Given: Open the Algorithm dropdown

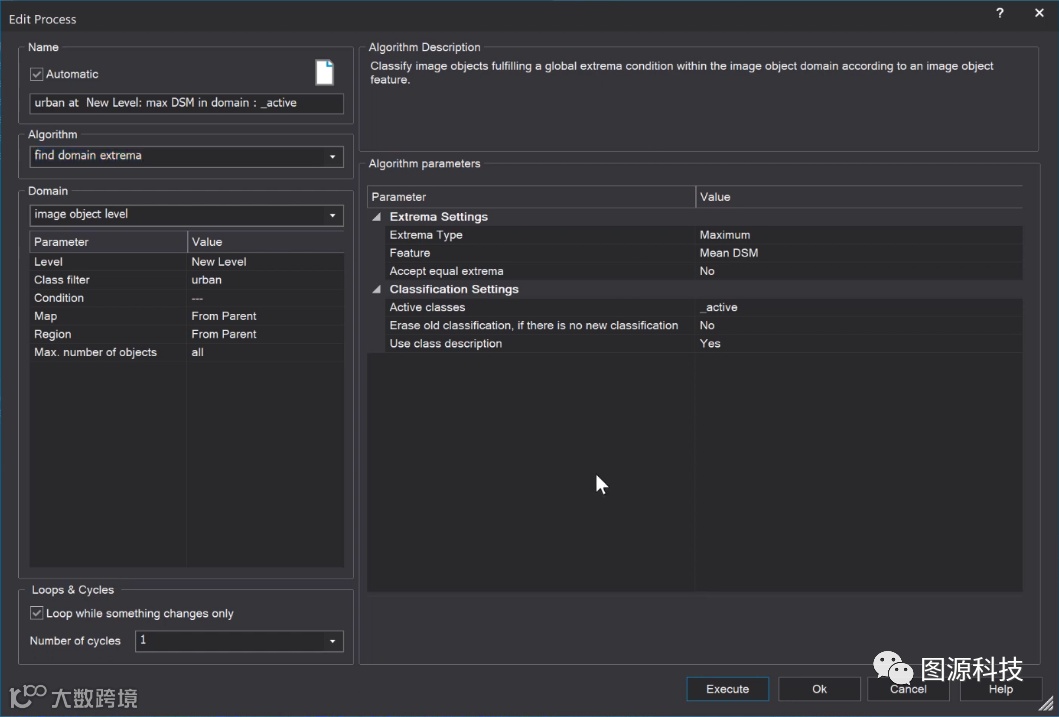Looking at the screenshot, I should (332, 157).
